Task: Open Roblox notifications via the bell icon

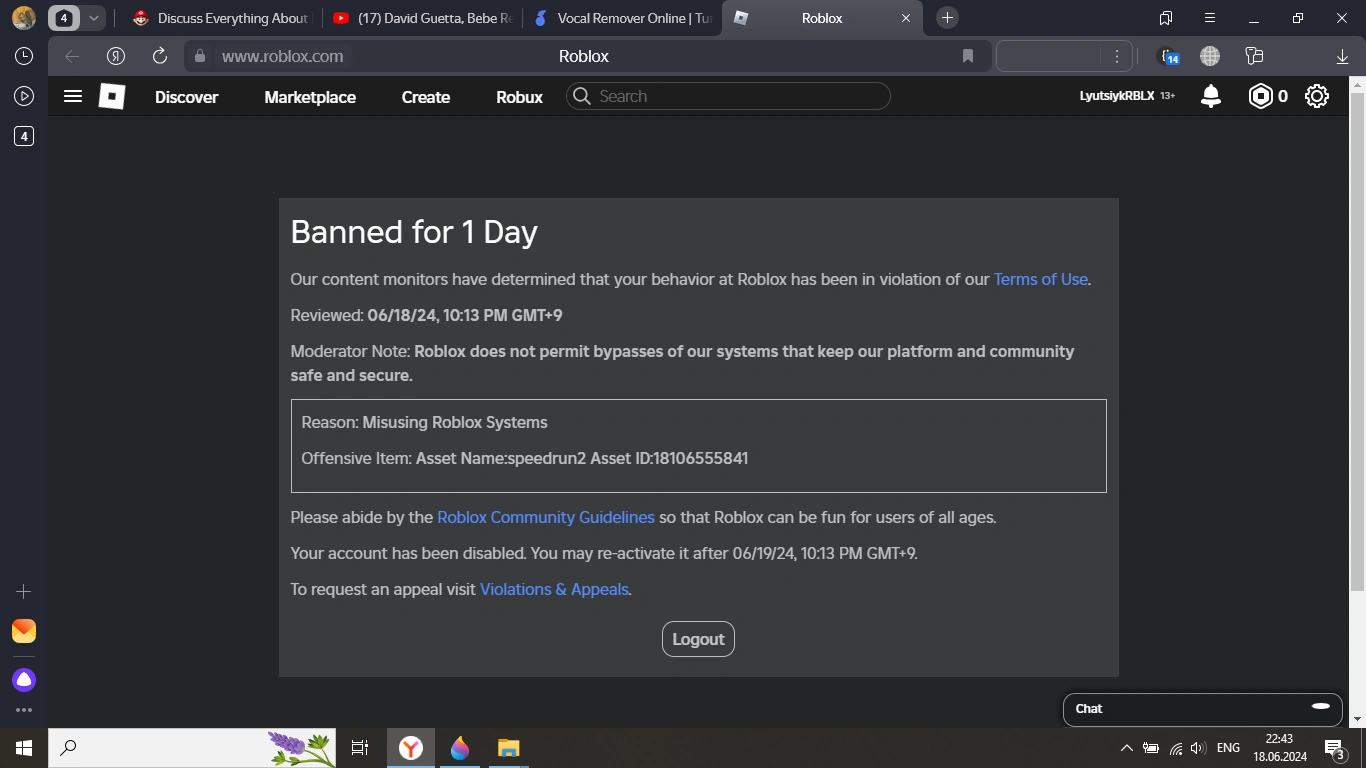Action: click(x=1210, y=96)
